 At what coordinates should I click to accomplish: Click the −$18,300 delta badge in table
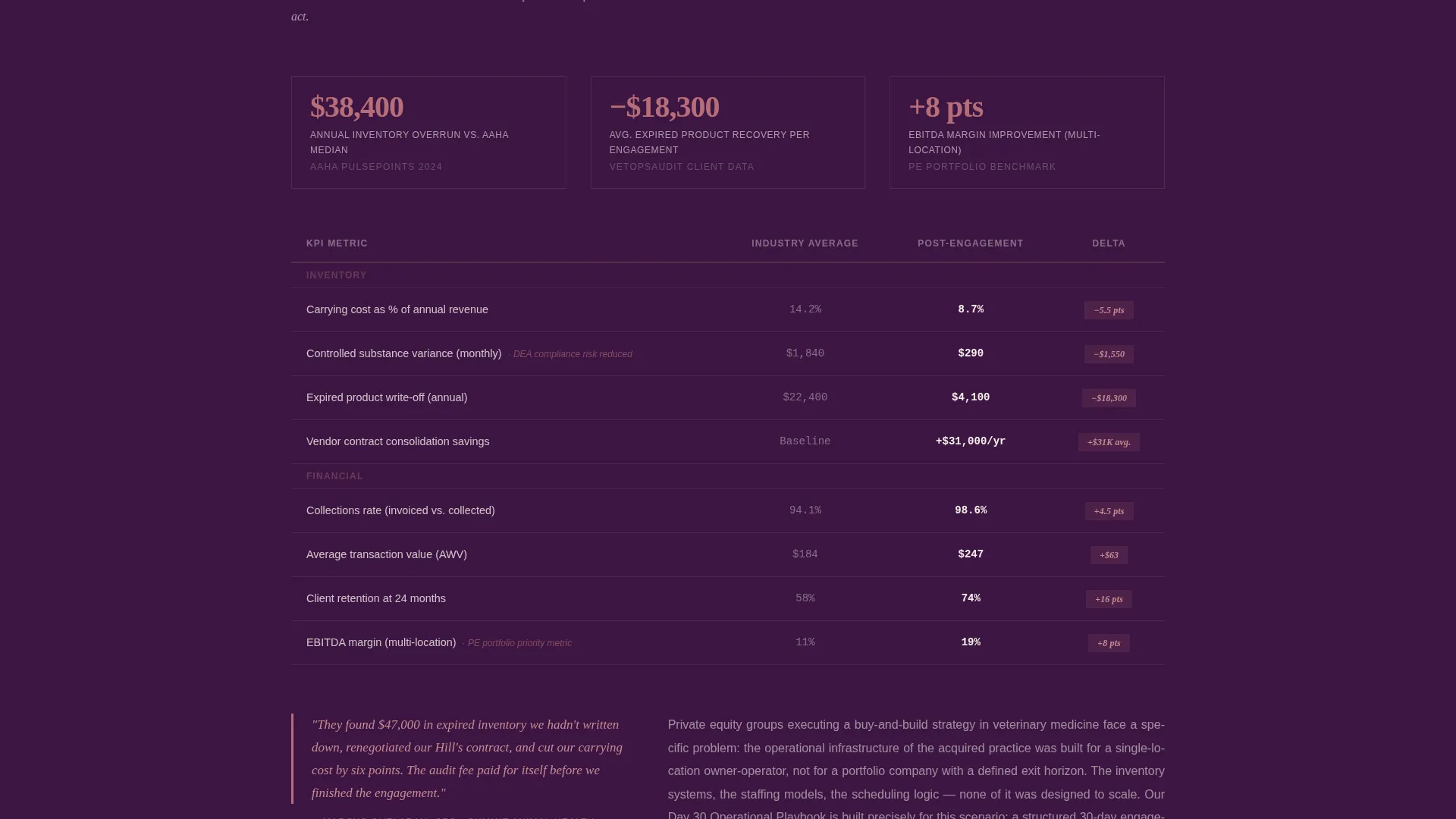[1109, 398]
